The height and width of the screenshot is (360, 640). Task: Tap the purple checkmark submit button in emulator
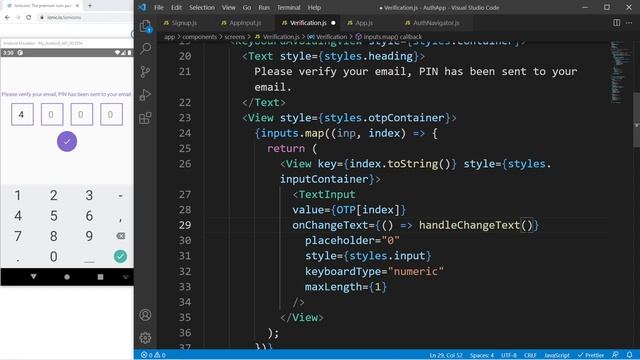[x=67, y=142]
